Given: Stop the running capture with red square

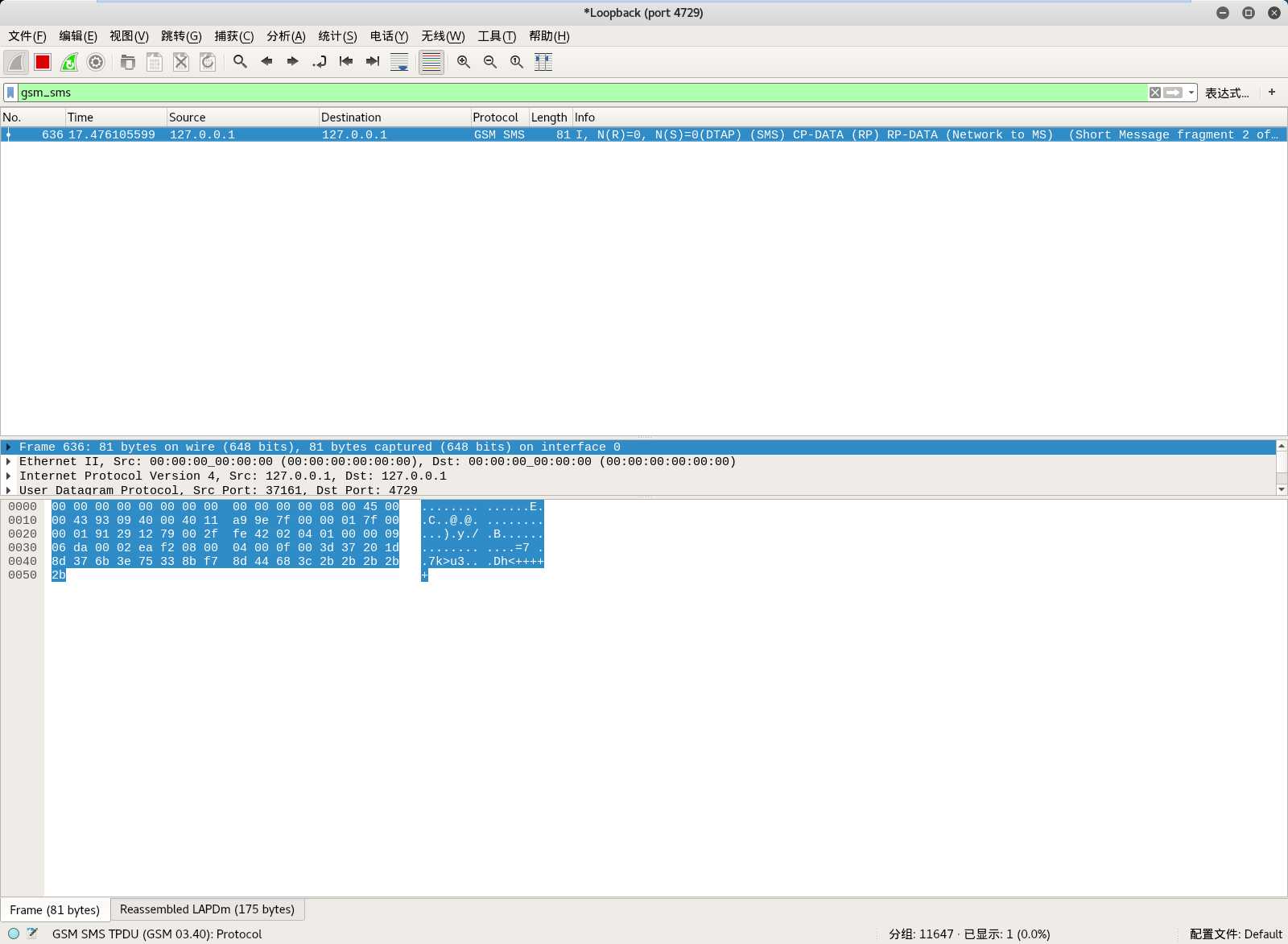Looking at the screenshot, I should tap(43, 62).
